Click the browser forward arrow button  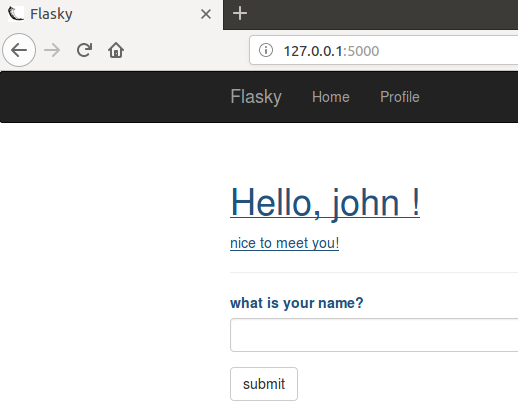click(x=52, y=51)
